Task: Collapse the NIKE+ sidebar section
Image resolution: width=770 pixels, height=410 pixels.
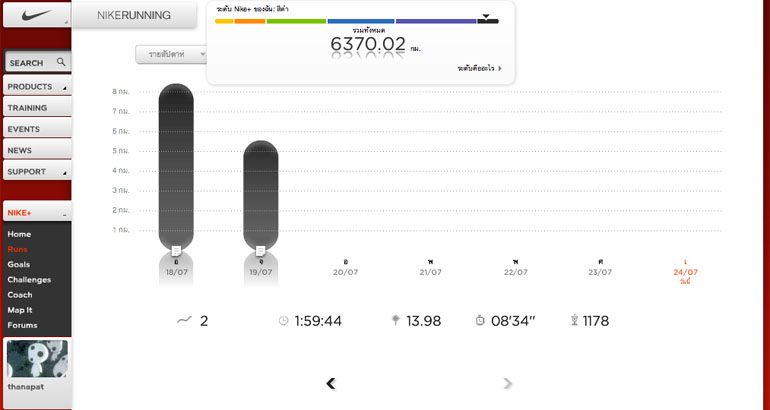Action: 64,213
